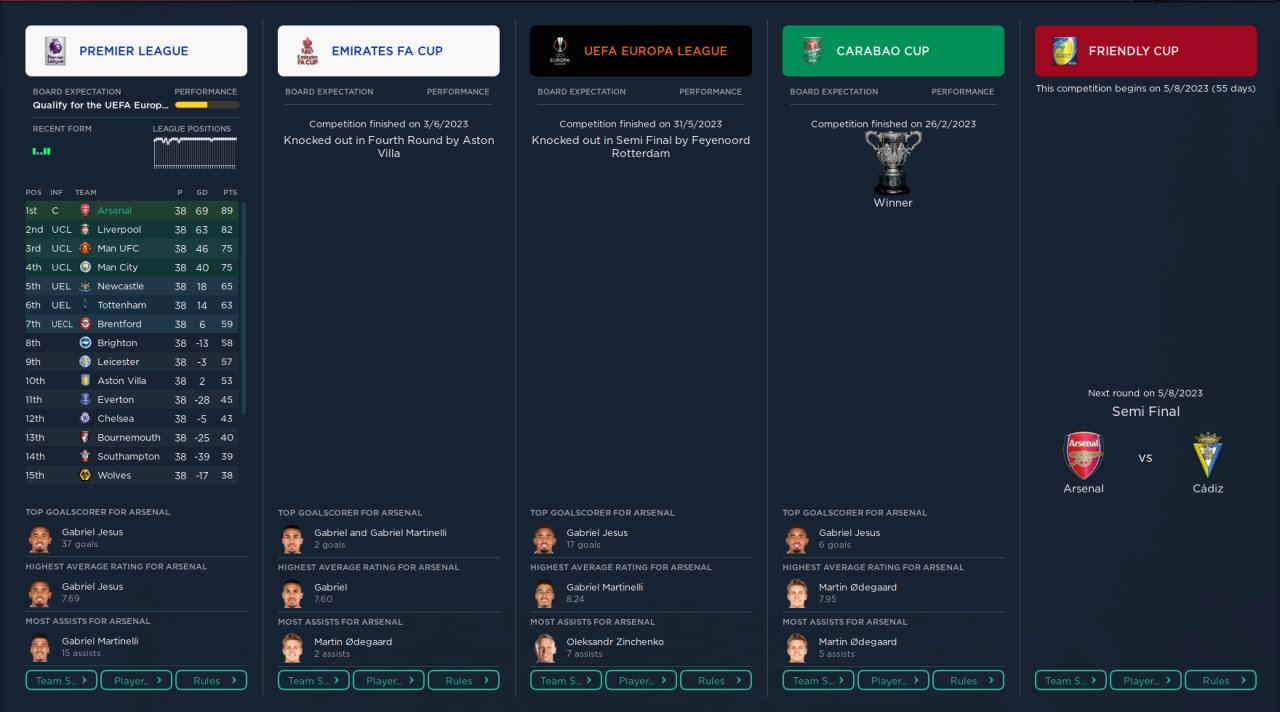Click Man UFC's badge in the table

(85, 249)
